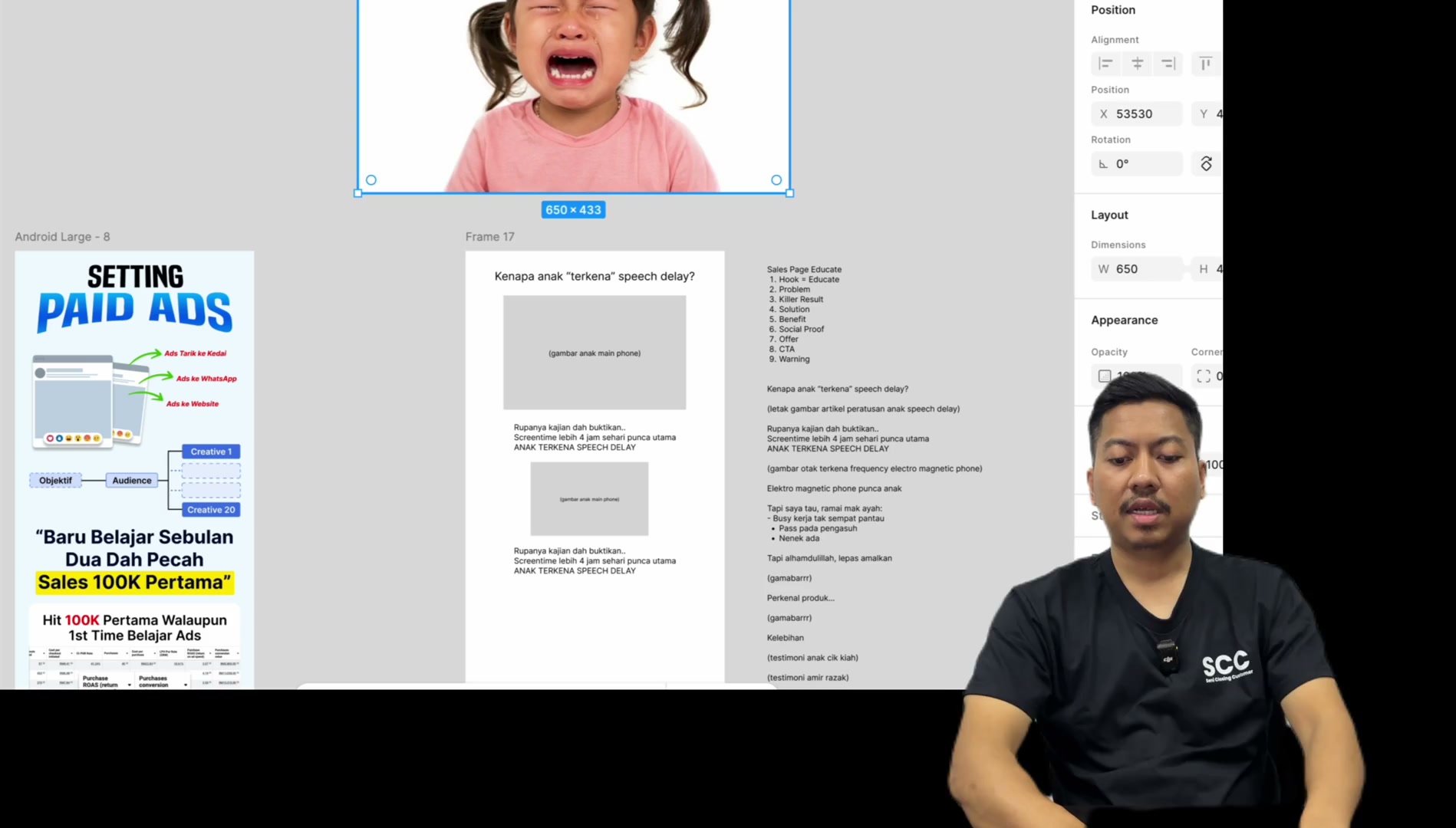The width and height of the screenshot is (1456, 828).
Task: Align selection to the top
Action: (x=1206, y=64)
